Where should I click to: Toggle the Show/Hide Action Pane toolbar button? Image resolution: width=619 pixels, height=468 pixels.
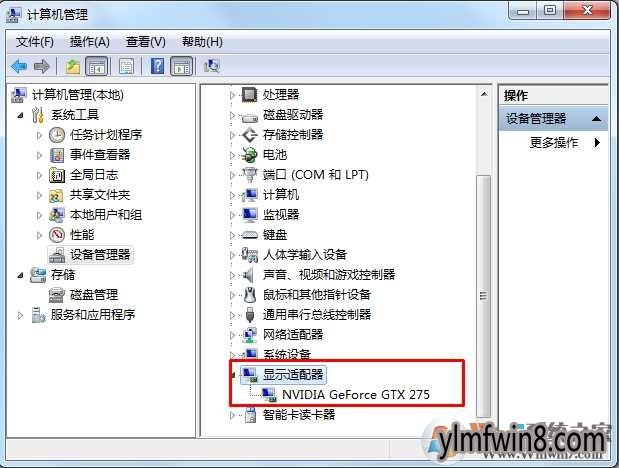(182, 66)
